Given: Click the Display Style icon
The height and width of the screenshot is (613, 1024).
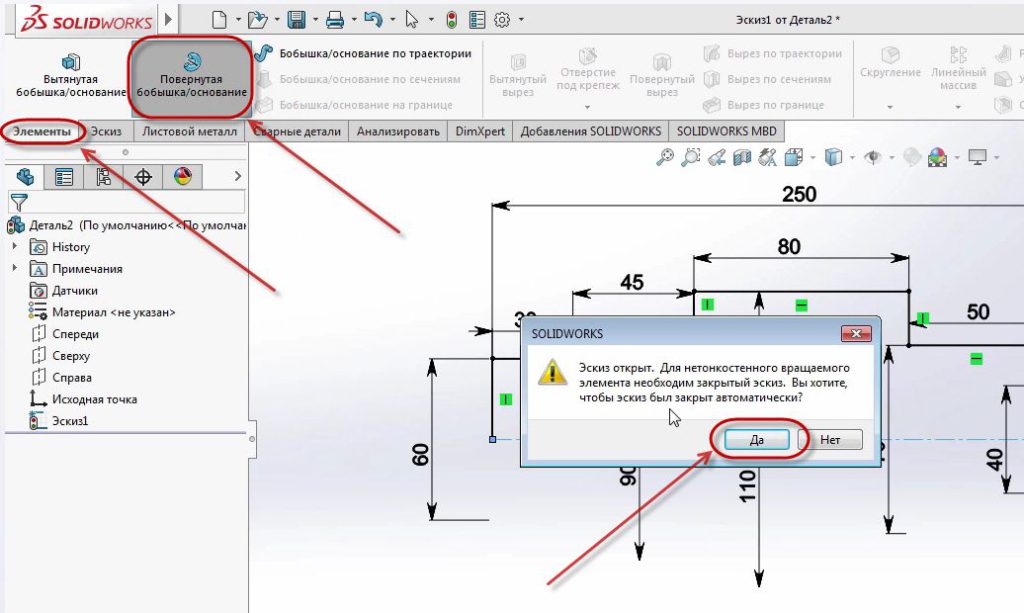Looking at the screenshot, I should point(833,157).
